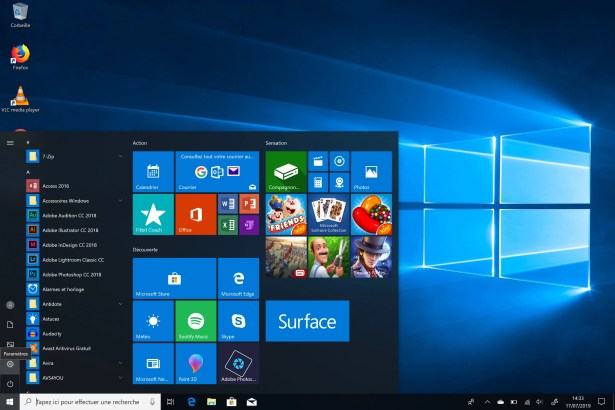This screenshot has height=410, width=615.
Task: Open Adobe Audition CC 2018
Action: click(75, 215)
